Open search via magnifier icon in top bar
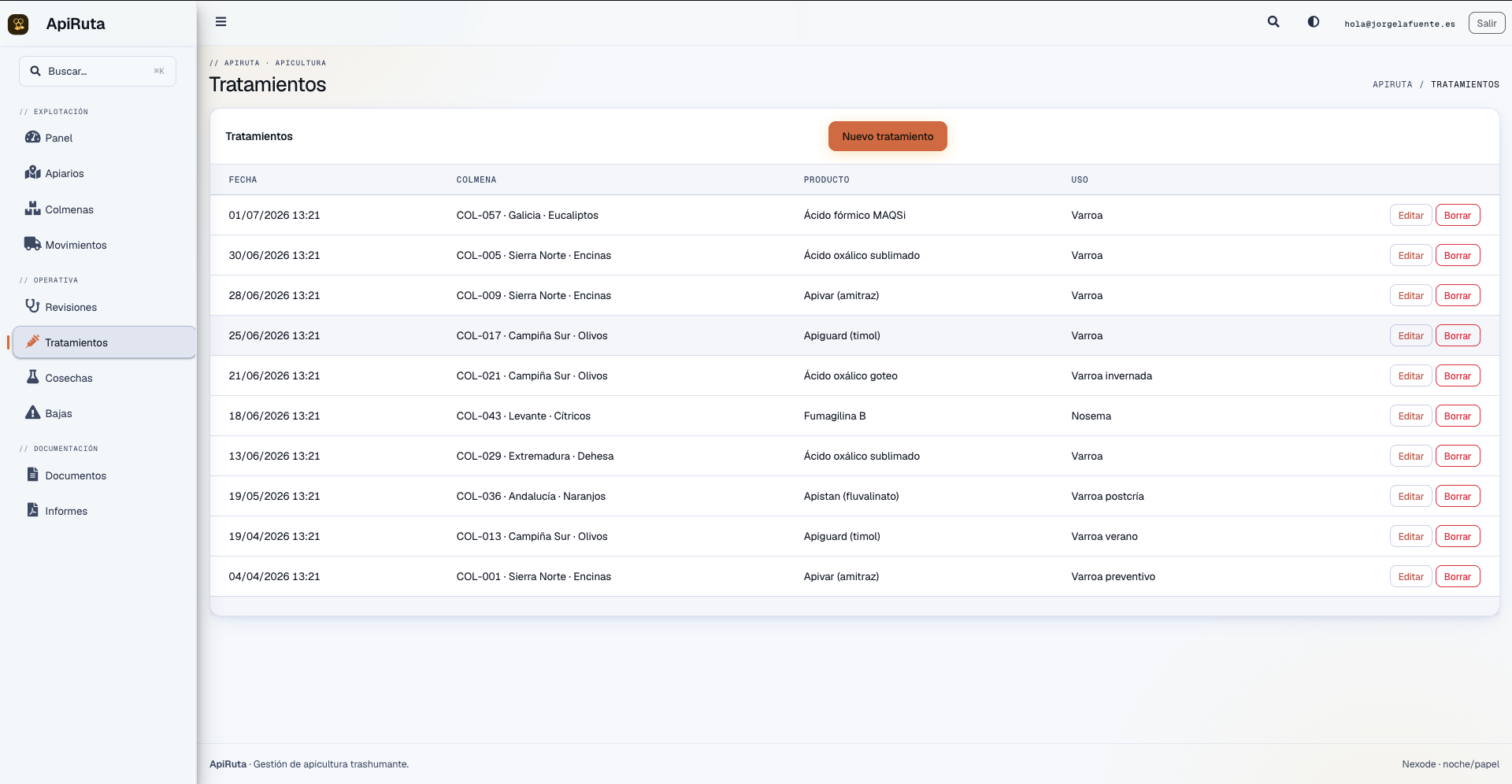The image size is (1512, 784). (1273, 22)
